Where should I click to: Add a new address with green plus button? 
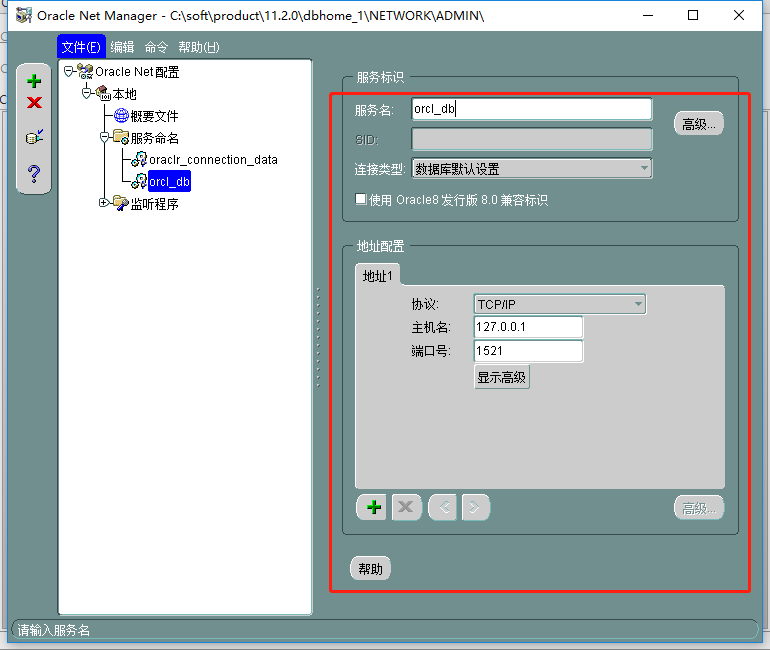tap(372, 507)
